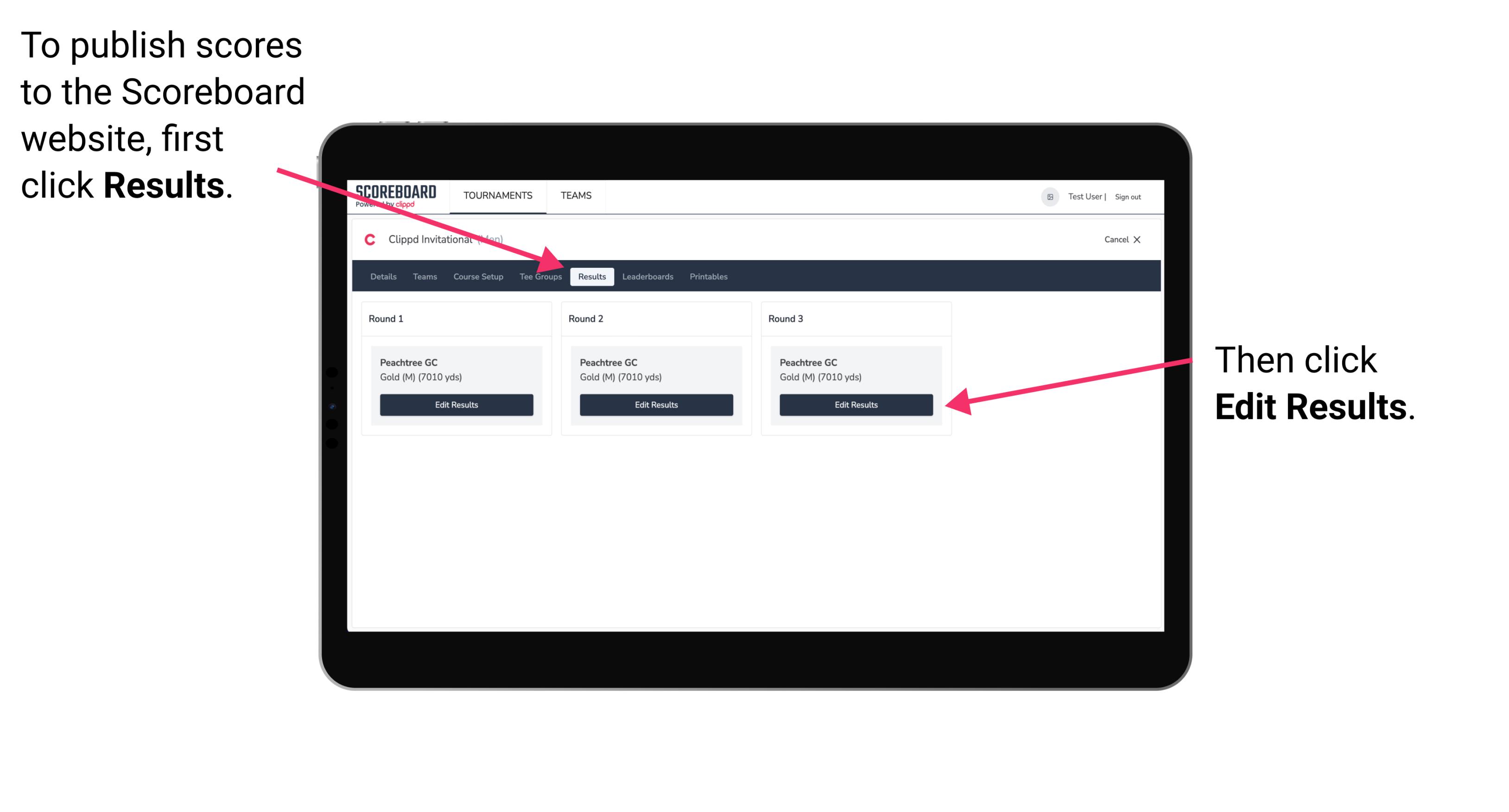Viewport: 1509px width, 812px height.
Task: Select the Leaderboards tab
Action: 649,276
